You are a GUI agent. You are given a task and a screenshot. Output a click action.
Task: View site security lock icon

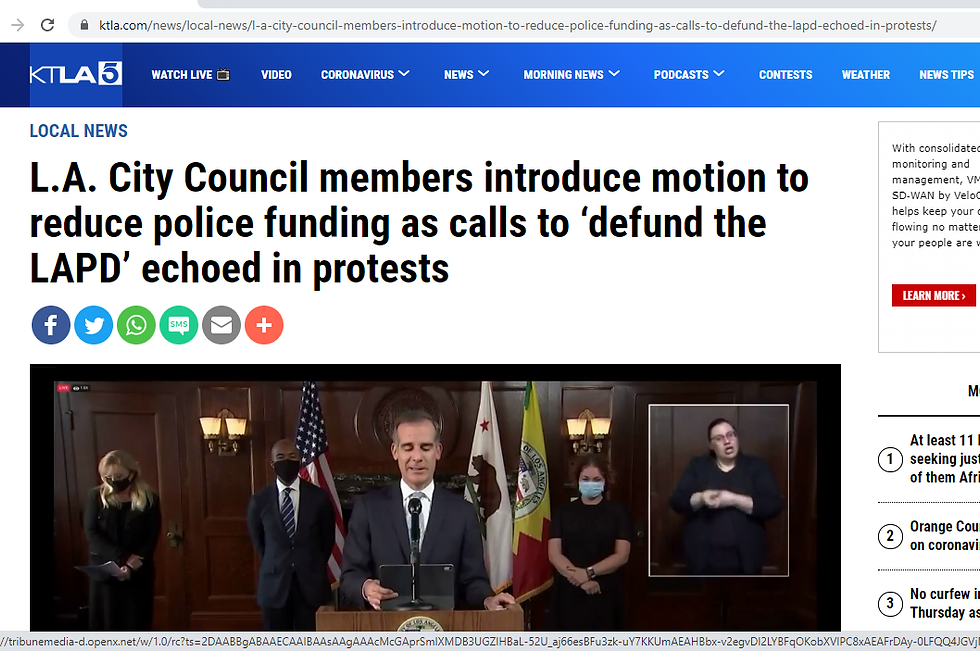83,25
